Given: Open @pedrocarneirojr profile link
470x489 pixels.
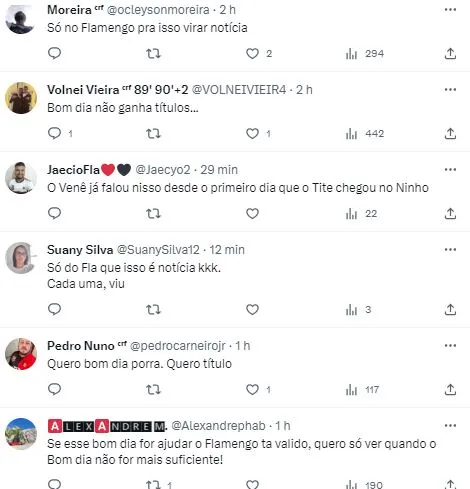Looking at the screenshot, I should 177,346.
